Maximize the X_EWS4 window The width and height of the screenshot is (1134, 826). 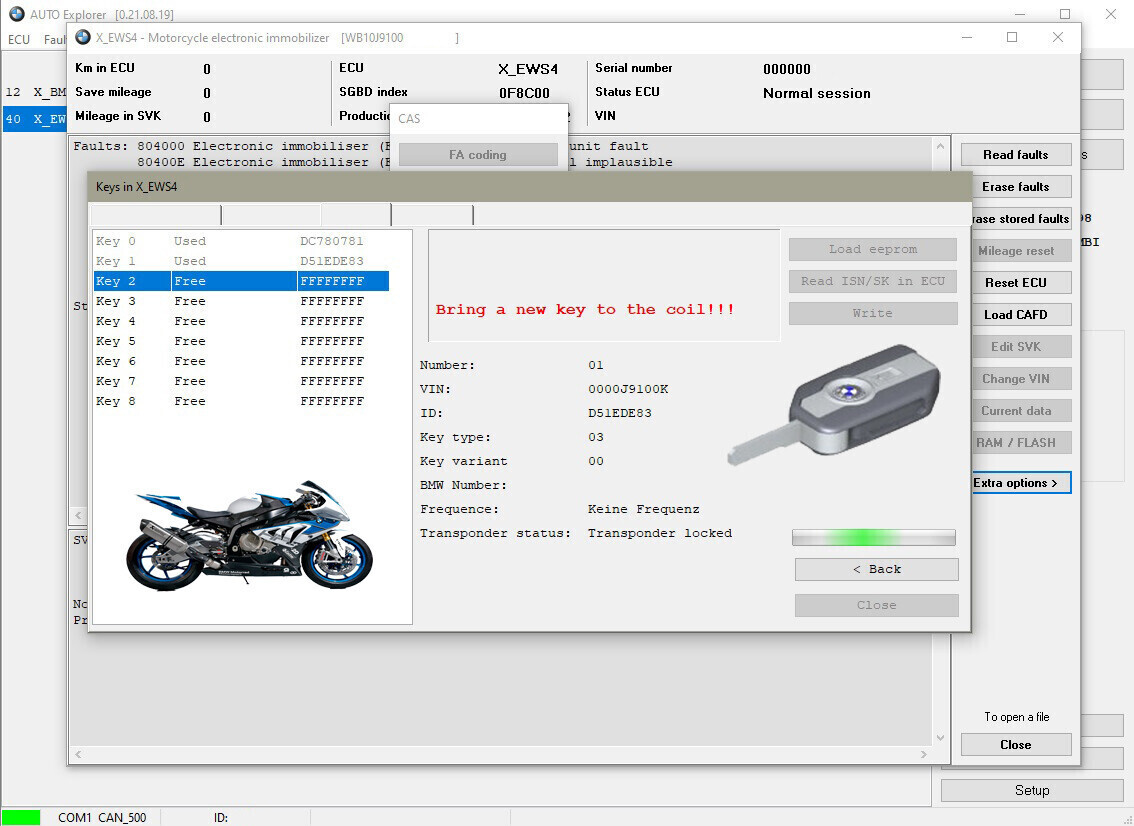1012,37
